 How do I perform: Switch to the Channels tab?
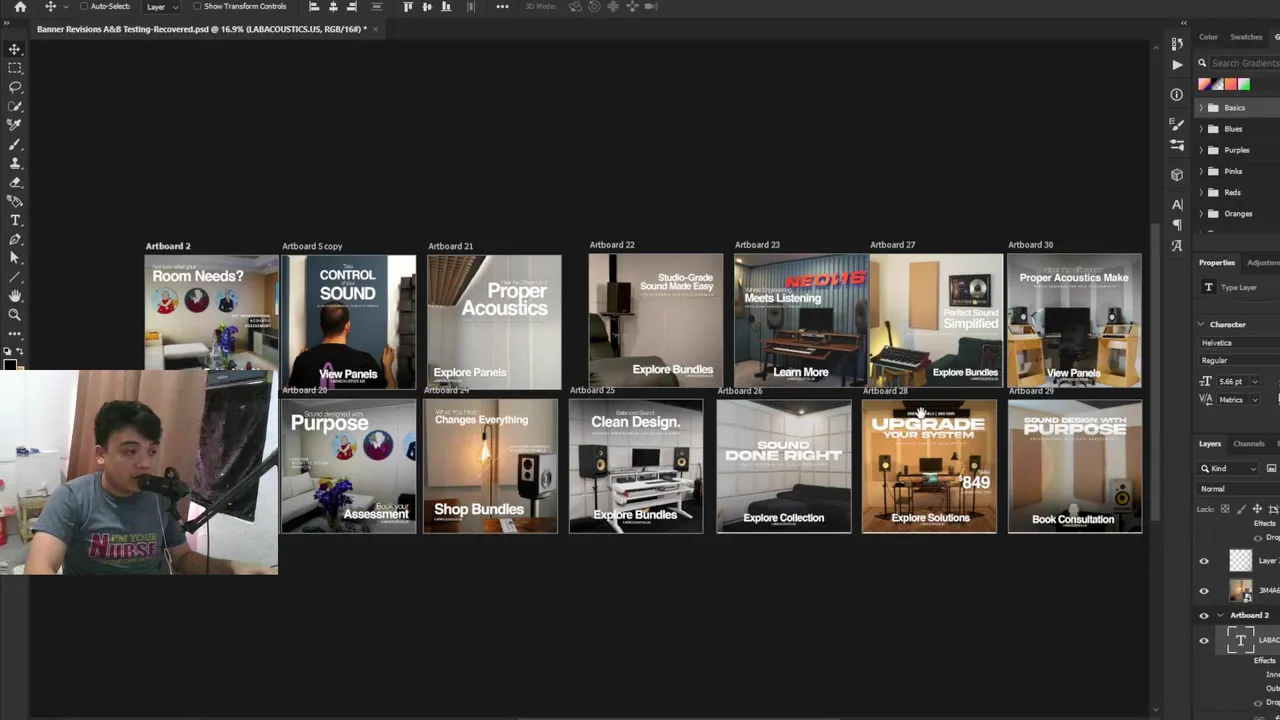[x=1249, y=444]
